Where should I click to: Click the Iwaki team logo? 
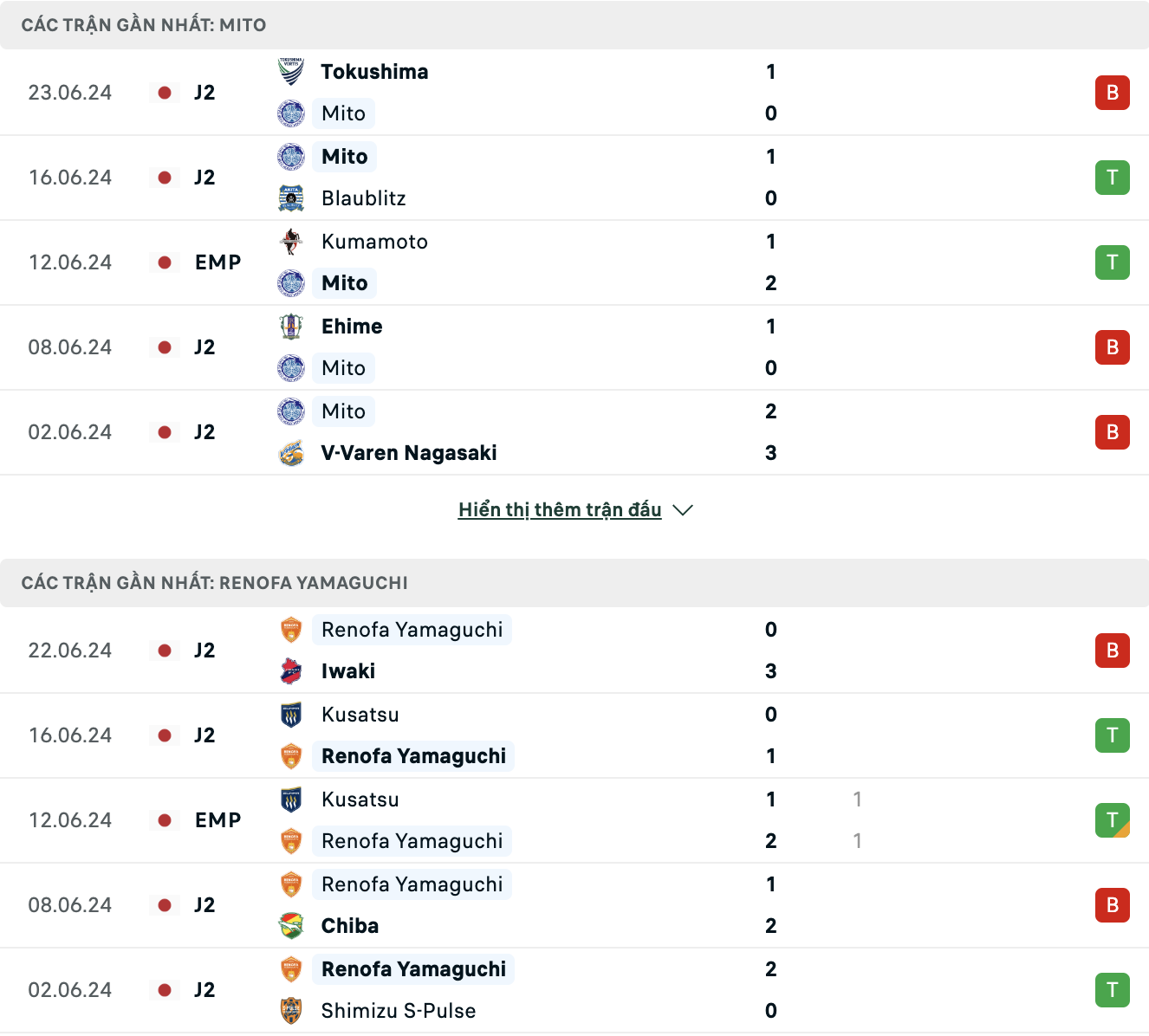pyautogui.click(x=291, y=671)
